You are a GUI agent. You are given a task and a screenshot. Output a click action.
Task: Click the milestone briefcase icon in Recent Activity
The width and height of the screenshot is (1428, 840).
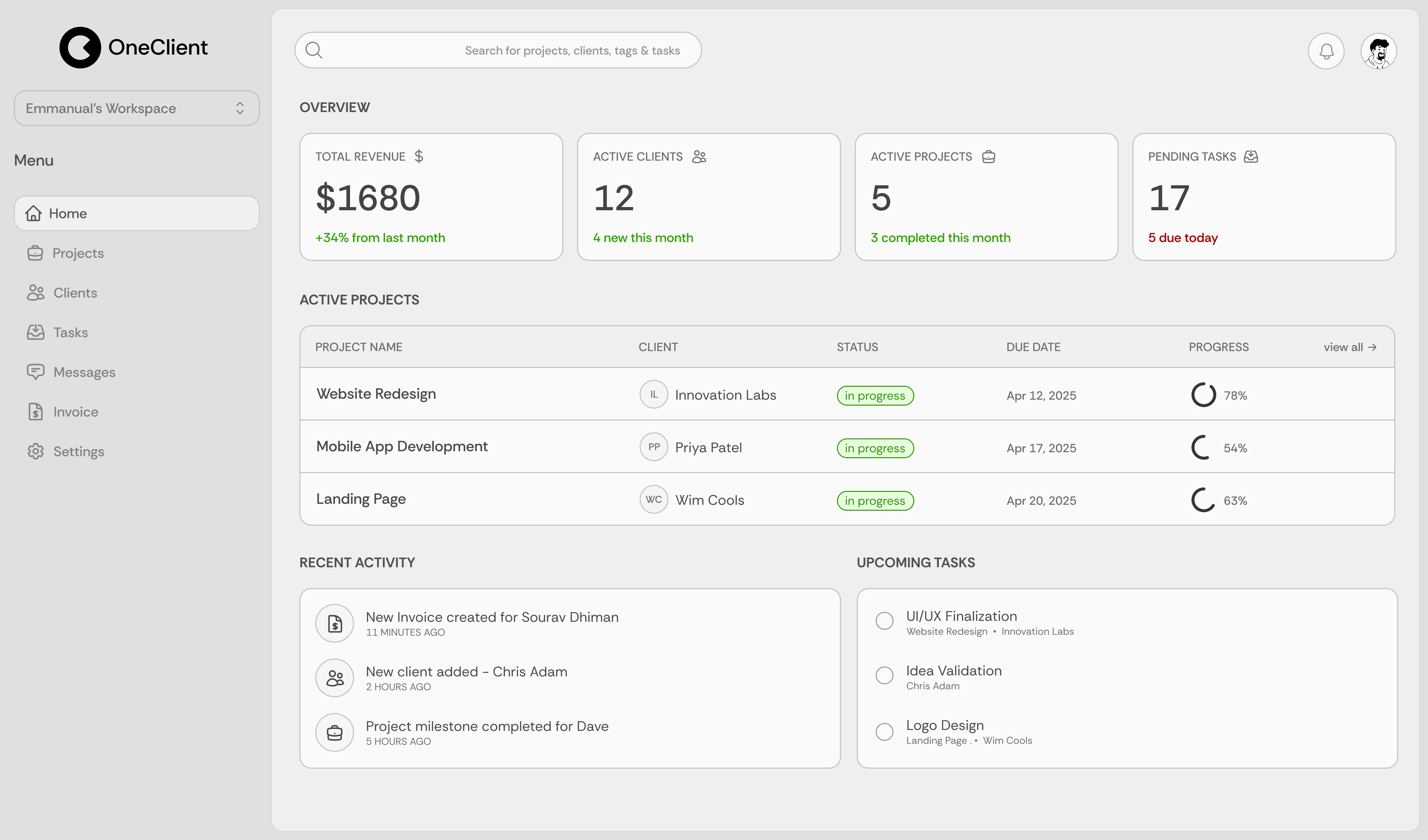pos(335,732)
